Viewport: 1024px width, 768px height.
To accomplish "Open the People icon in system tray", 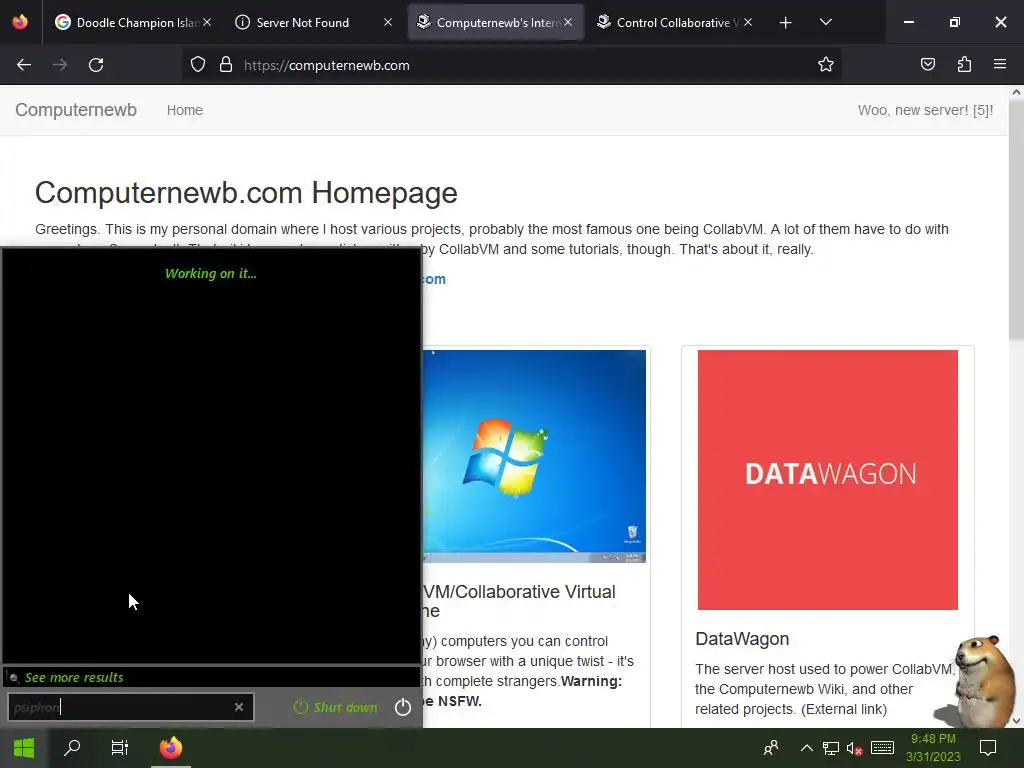I will click(771, 748).
